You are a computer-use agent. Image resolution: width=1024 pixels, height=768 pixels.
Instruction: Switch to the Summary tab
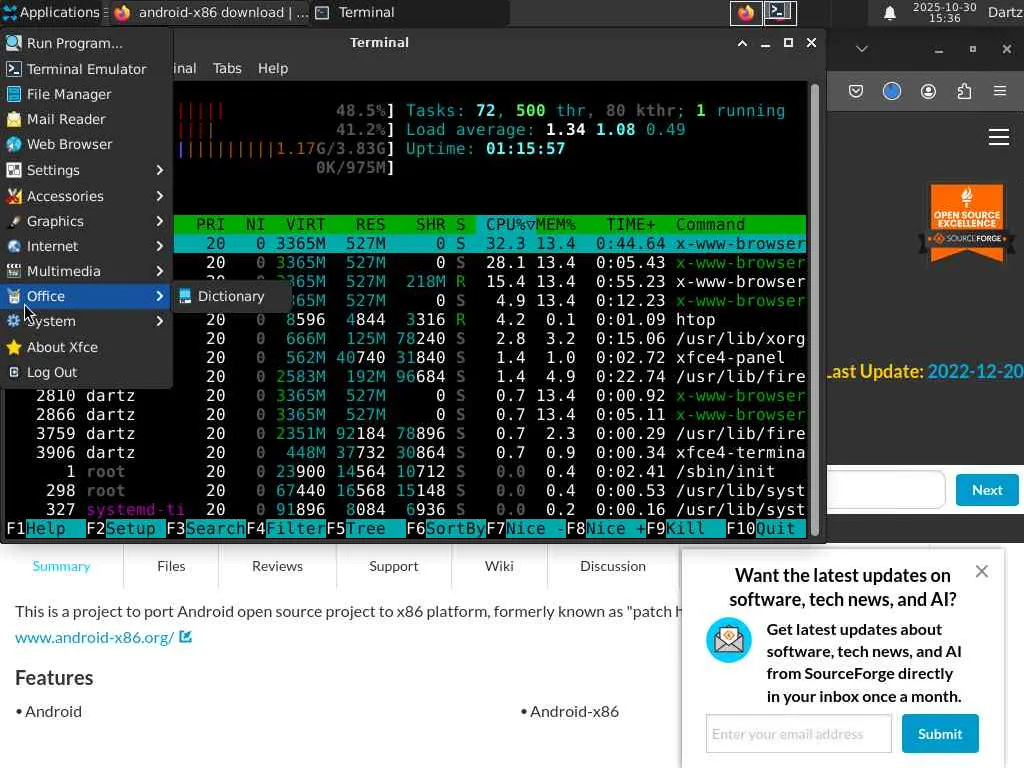61,566
